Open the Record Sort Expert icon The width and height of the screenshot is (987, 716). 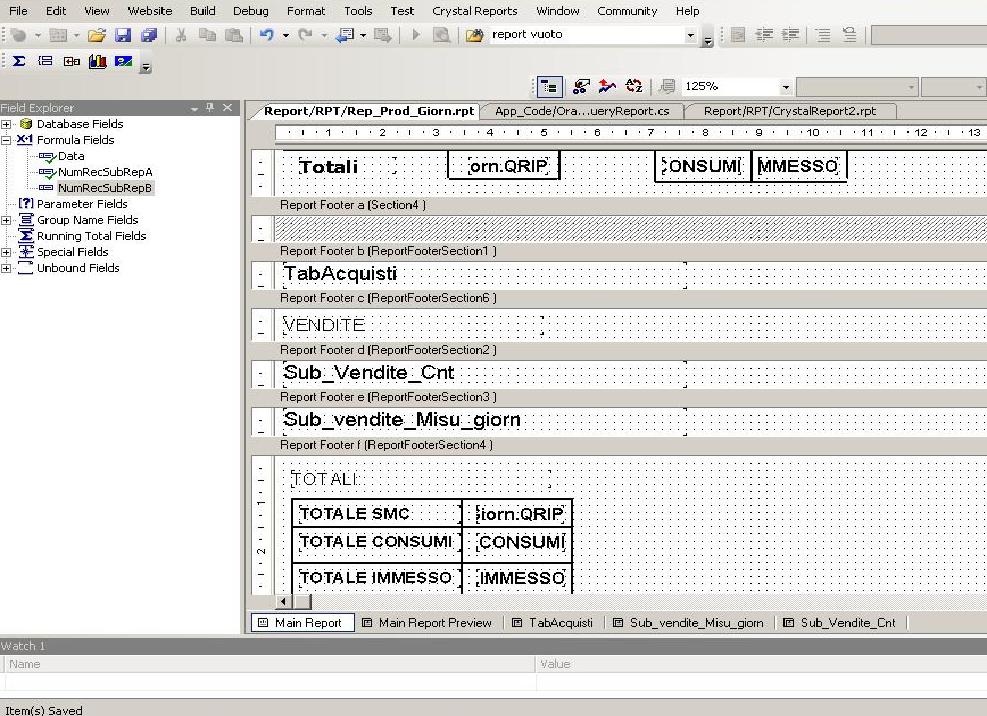point(633,86)
